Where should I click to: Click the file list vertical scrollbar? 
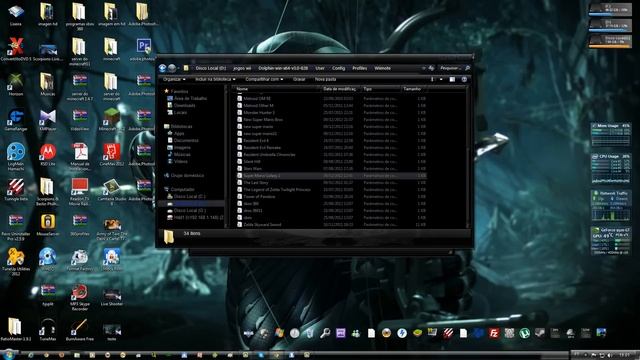click(468, 157)
